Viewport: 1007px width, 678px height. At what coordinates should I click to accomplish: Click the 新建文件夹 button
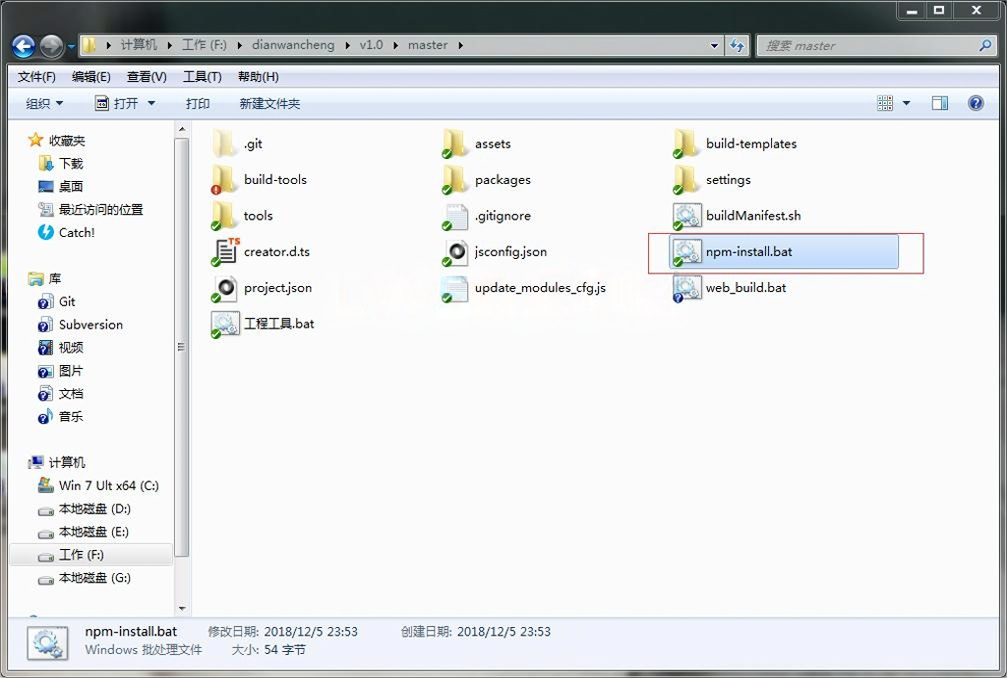[270, 103]
